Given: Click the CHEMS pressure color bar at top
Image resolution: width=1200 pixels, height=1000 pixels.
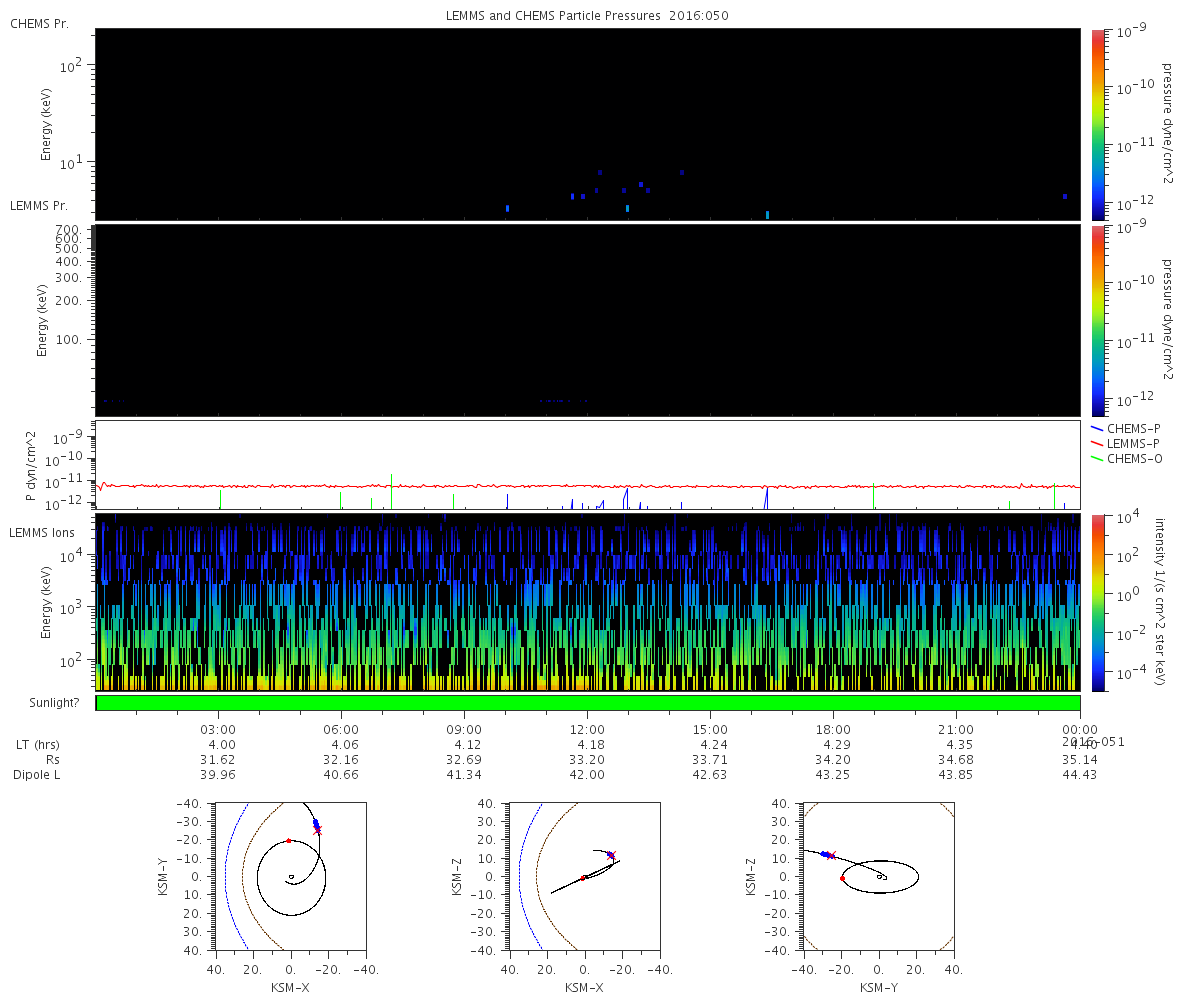Looking at the screenshot, I should 1097,123.
